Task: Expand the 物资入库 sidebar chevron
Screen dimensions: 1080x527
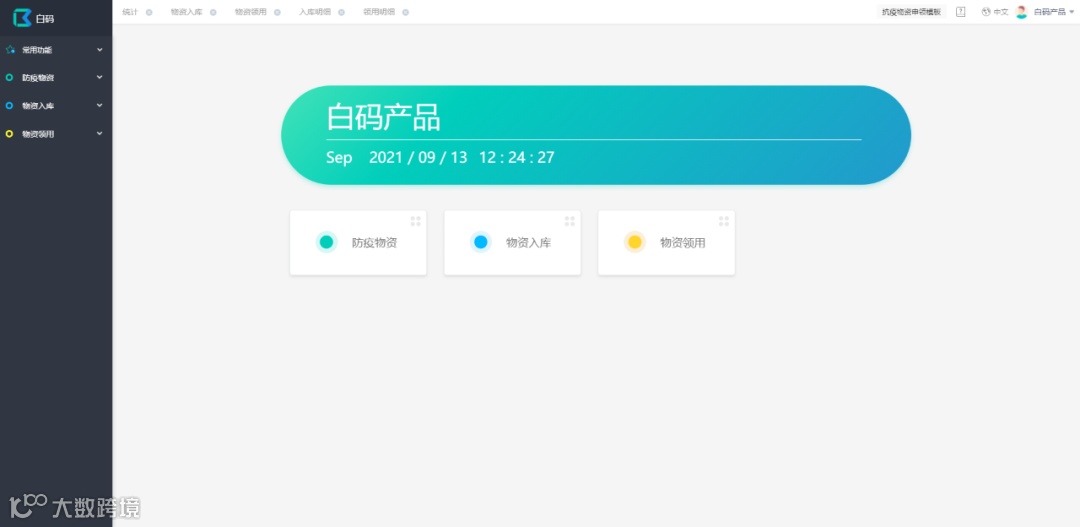Action: (99, 105)
